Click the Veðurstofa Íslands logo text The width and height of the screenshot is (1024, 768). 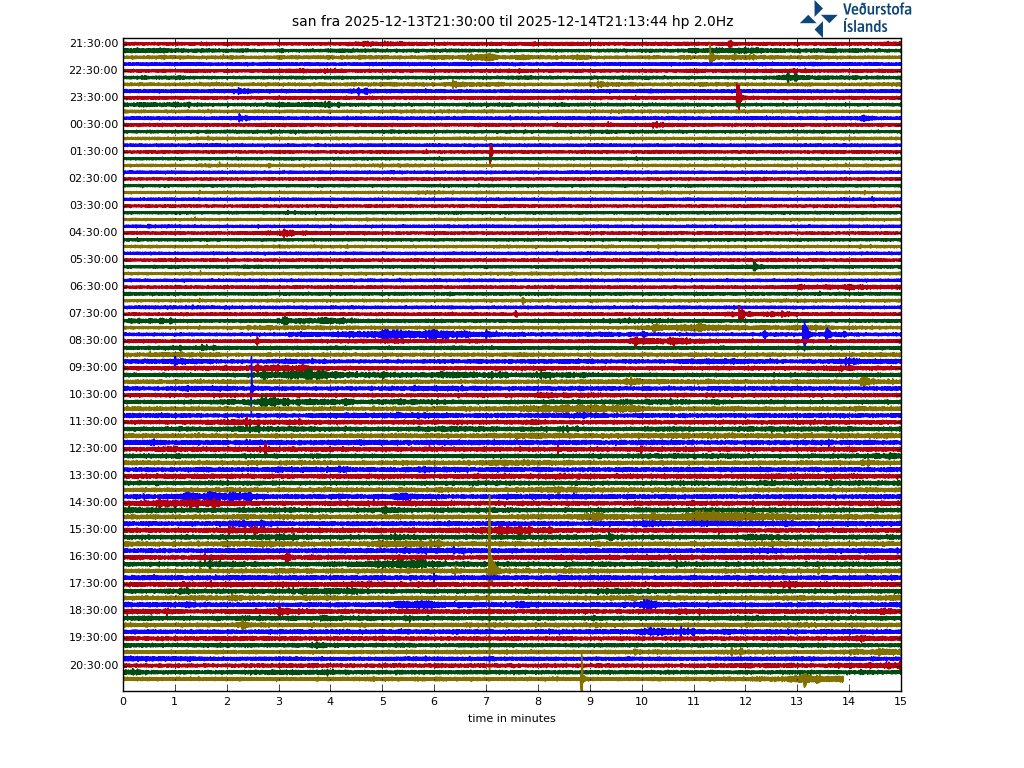(877, 18)
